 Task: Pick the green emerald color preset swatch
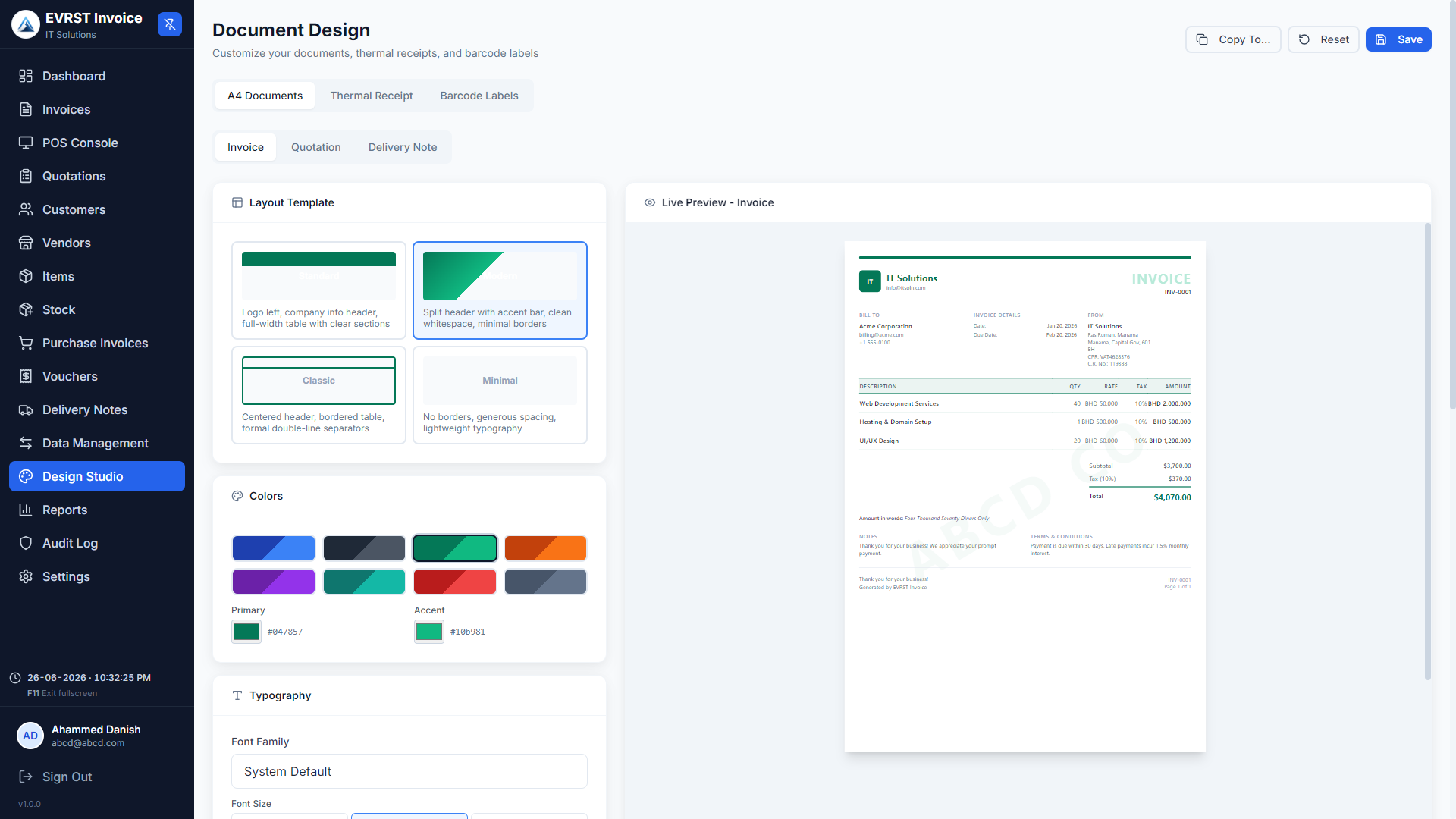(x=455, y=548)
